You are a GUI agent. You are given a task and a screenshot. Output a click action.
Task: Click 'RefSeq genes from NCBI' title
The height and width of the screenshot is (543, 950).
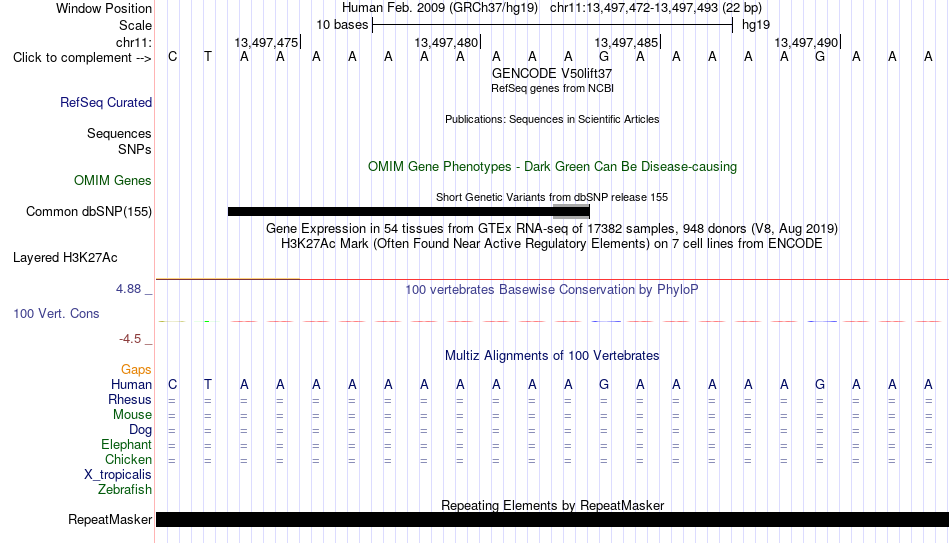552,88
